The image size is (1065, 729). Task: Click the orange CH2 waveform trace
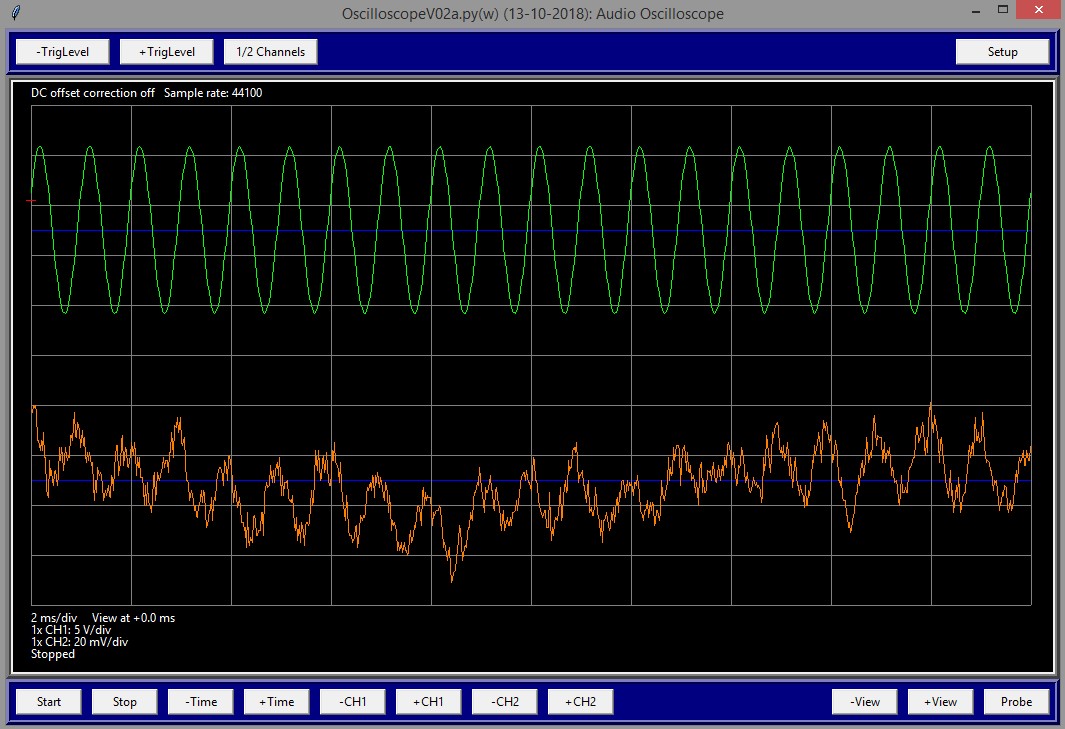pyautogui.click(x=452, y=570)
